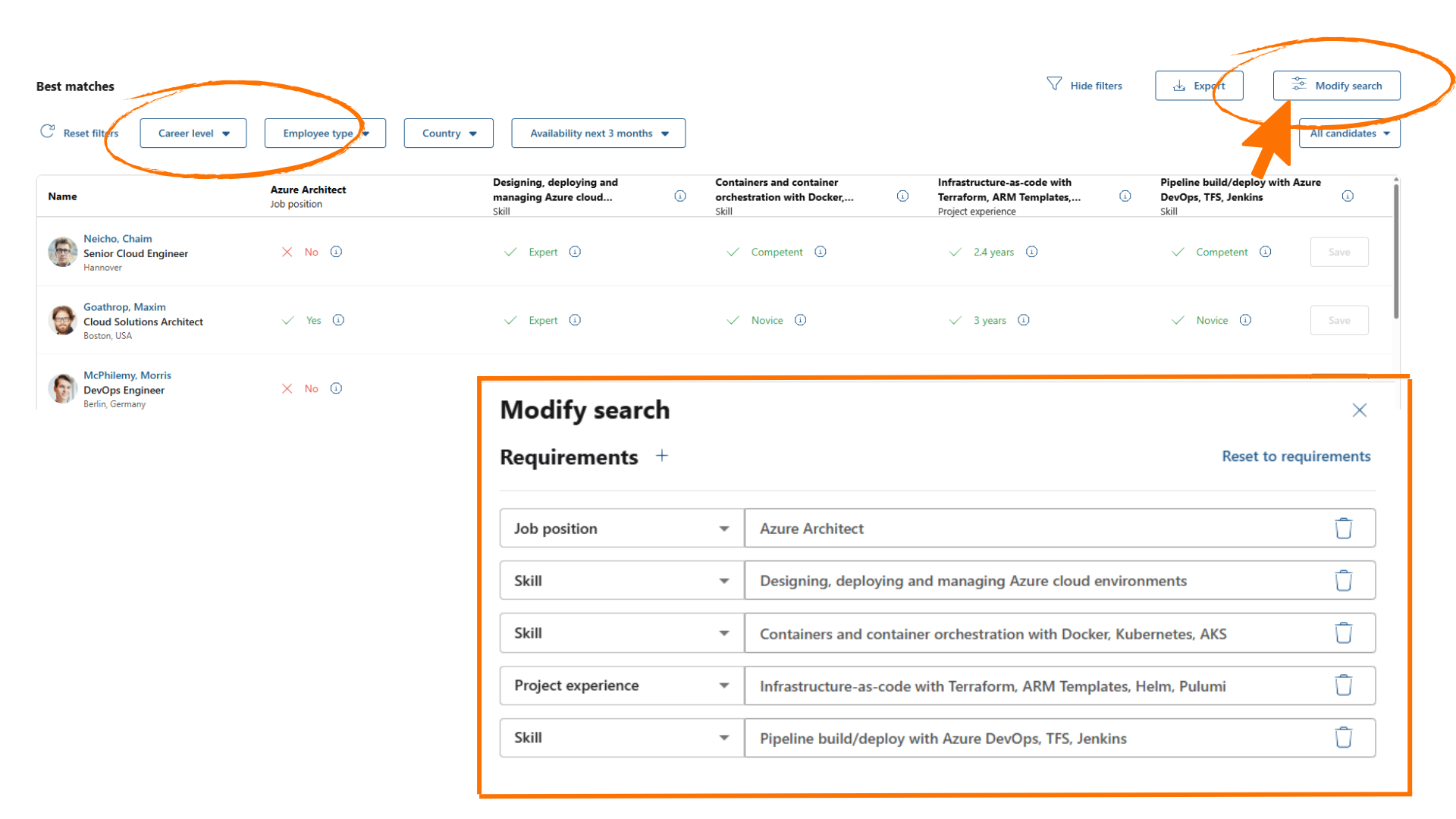
Task: Click info icon next to Pipeline build/deploy column header
Action: (x=1348, y=196)
